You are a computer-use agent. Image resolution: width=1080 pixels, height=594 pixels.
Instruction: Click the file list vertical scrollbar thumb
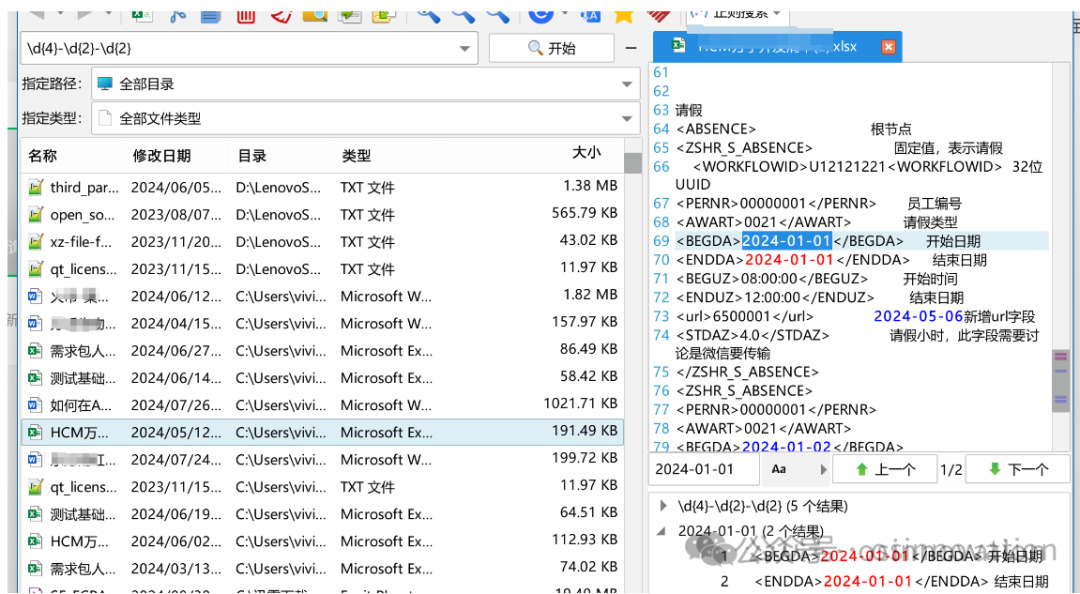pos(632,163)
